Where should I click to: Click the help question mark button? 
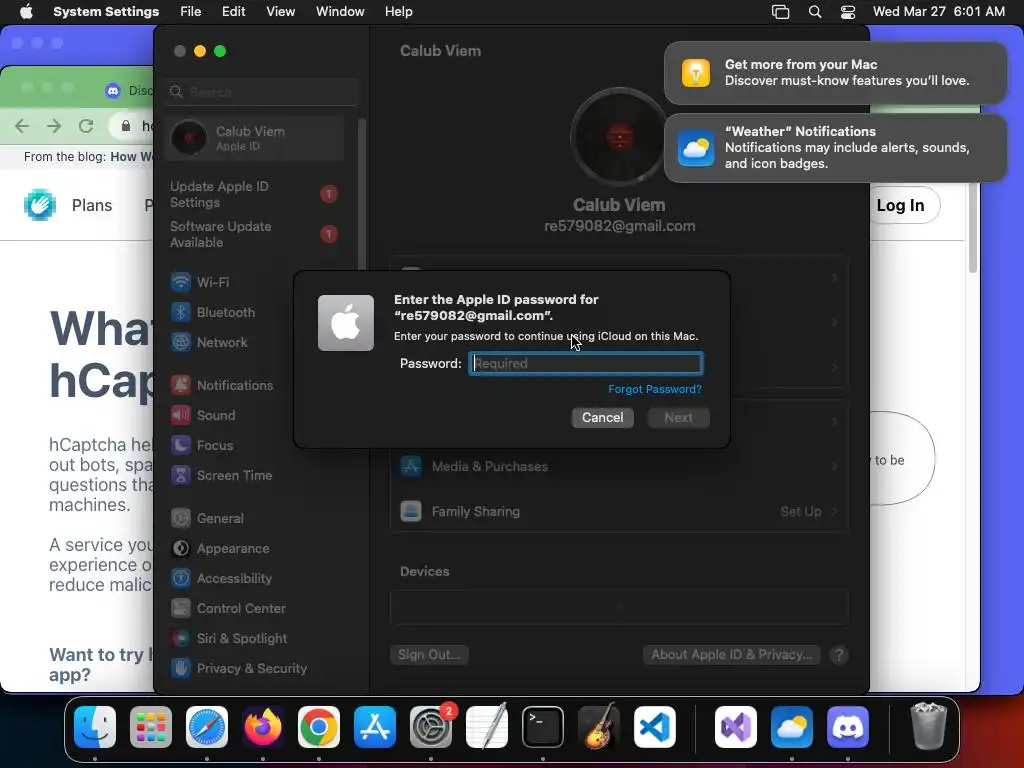839,655
